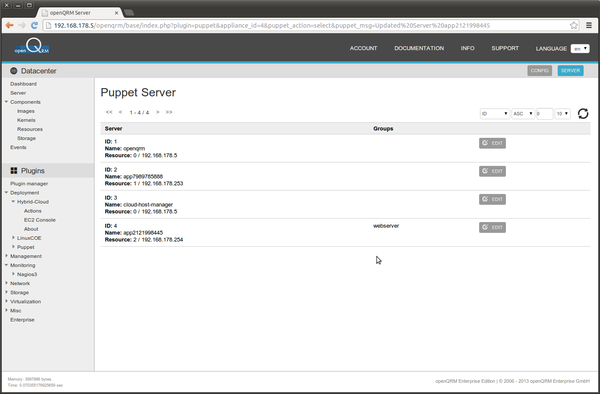Screen dimensions: 600x394
Task: Collapse the Components tree node
Action: tap(7, 102)
